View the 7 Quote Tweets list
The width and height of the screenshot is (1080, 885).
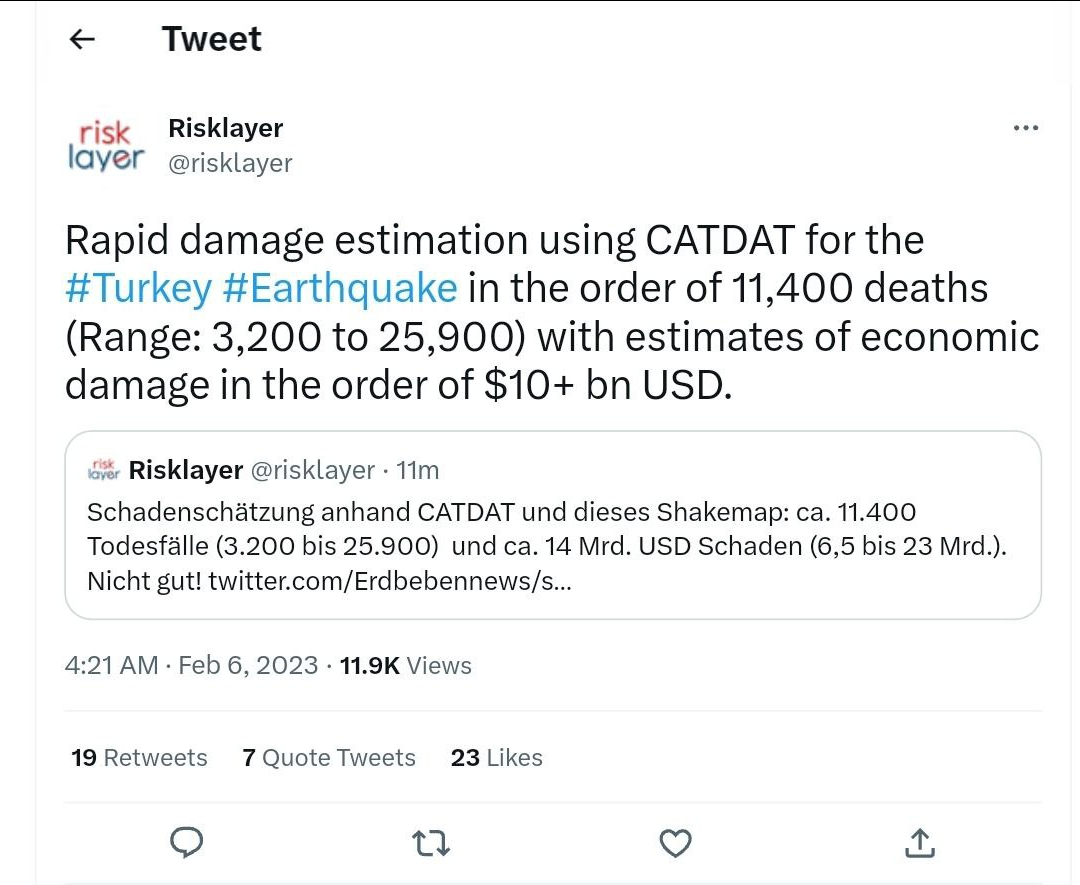pos(328,758)
